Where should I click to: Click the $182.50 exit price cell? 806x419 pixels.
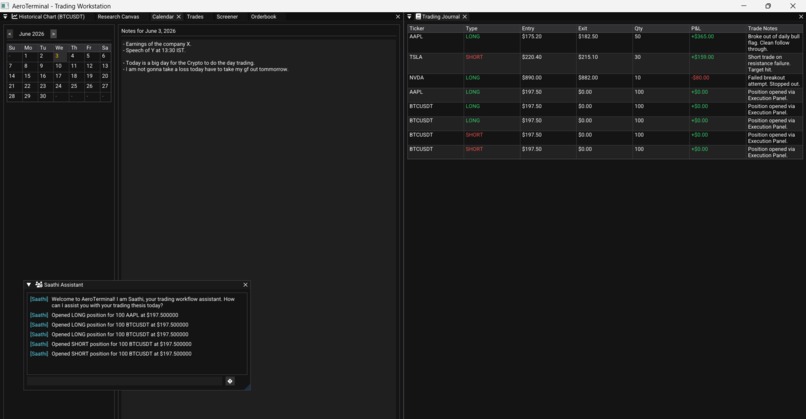click(588, 37)
